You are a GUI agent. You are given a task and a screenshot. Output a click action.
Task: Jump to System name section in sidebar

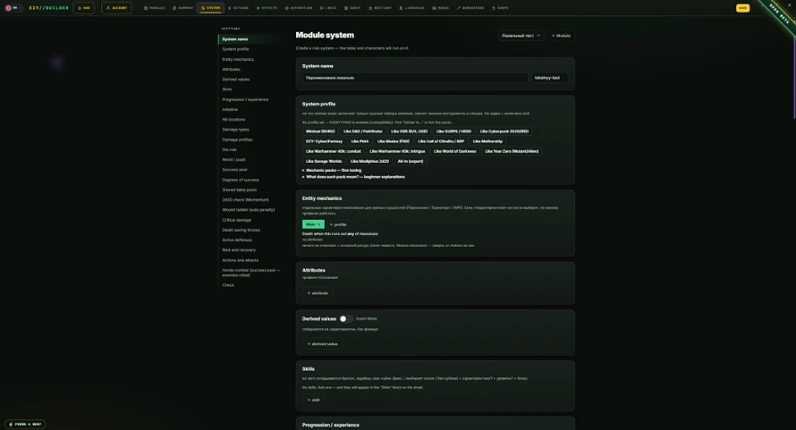tap(235, 39)
